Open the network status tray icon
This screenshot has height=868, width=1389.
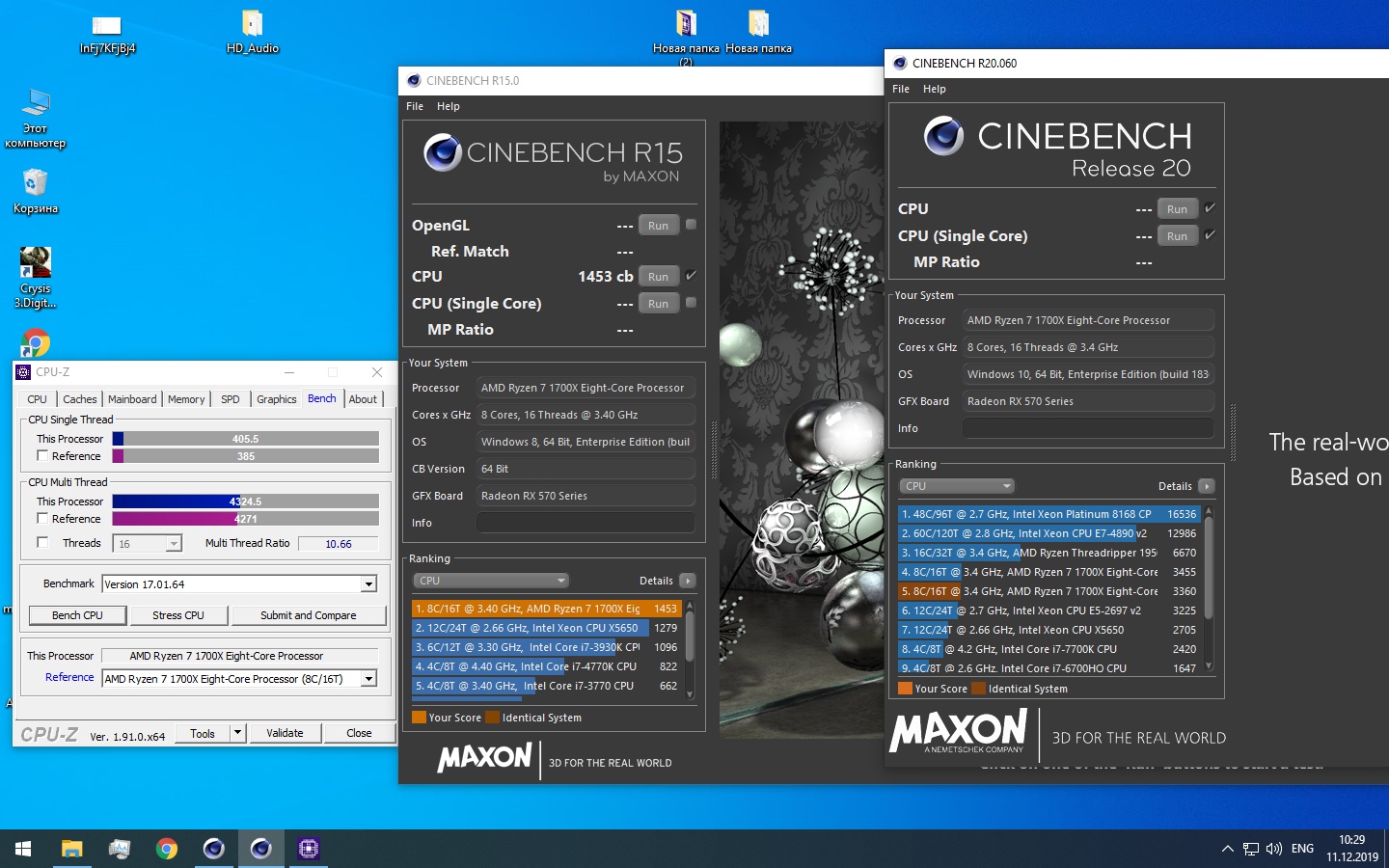(1251, 849)
